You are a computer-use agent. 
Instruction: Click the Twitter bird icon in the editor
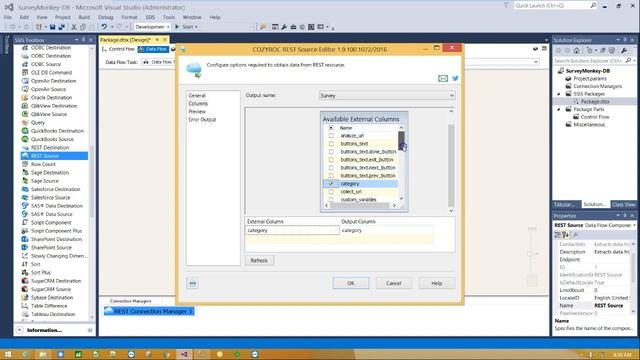pos(455,78)
